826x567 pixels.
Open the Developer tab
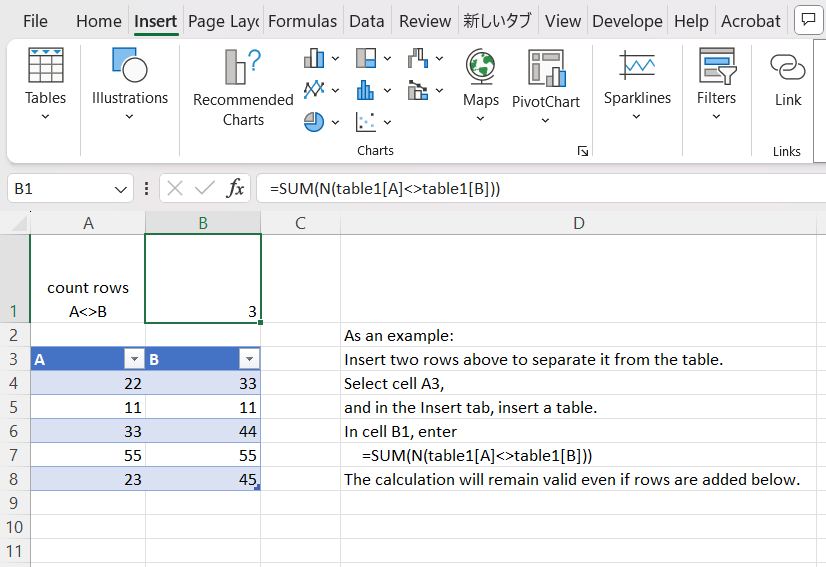[x=627, y=21]
